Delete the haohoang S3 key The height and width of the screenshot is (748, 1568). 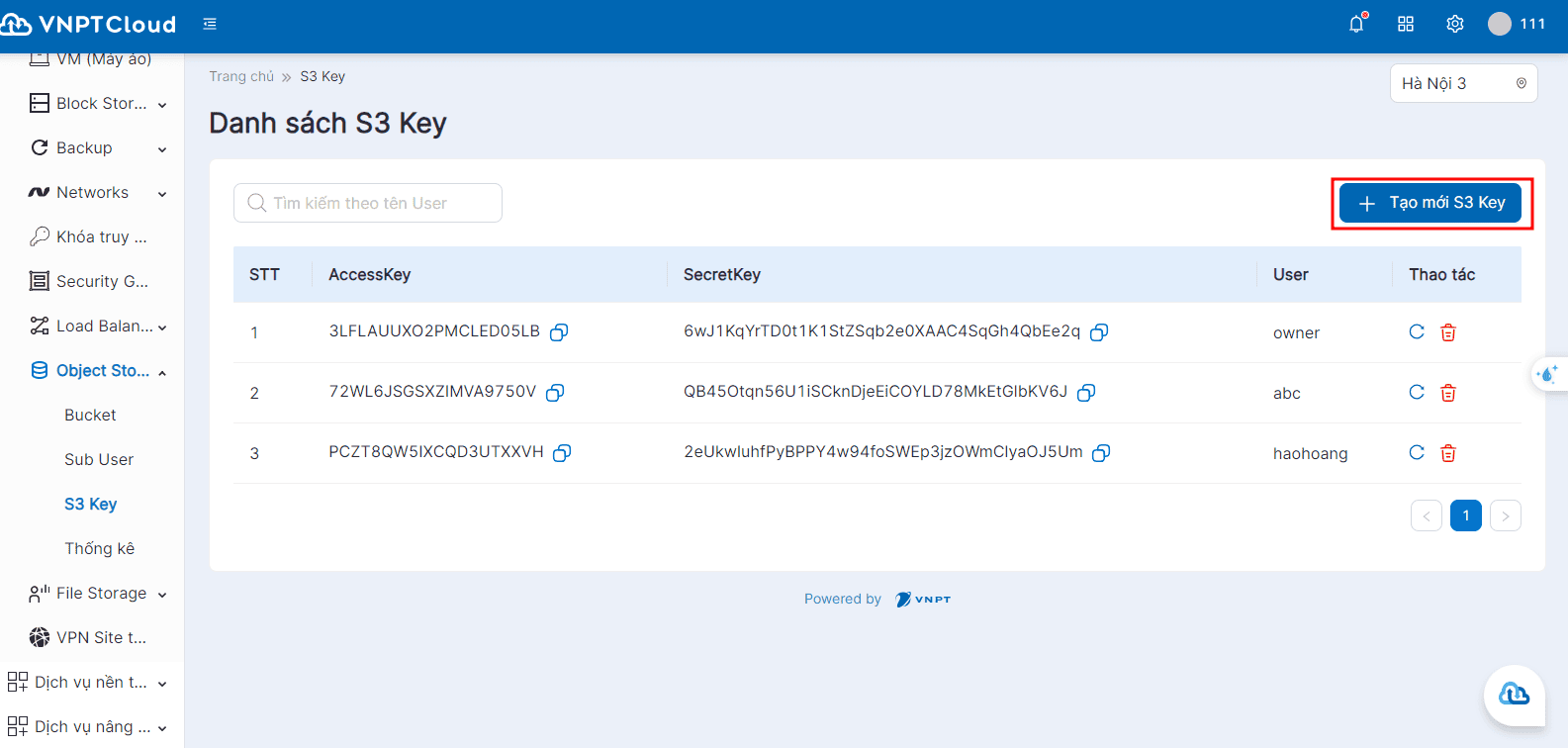point(1448,453)
